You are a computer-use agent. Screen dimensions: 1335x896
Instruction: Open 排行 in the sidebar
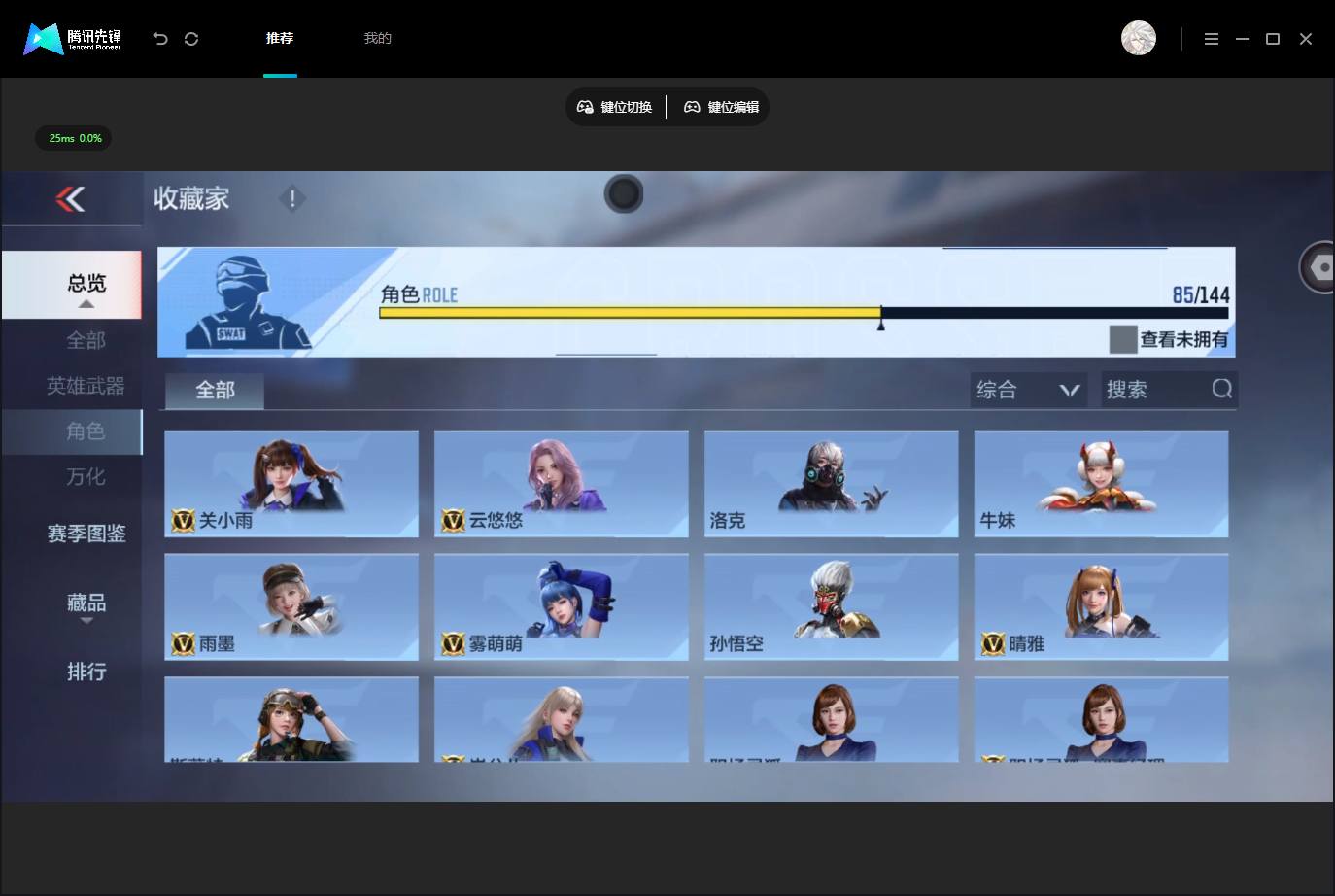tap(86, 672)
